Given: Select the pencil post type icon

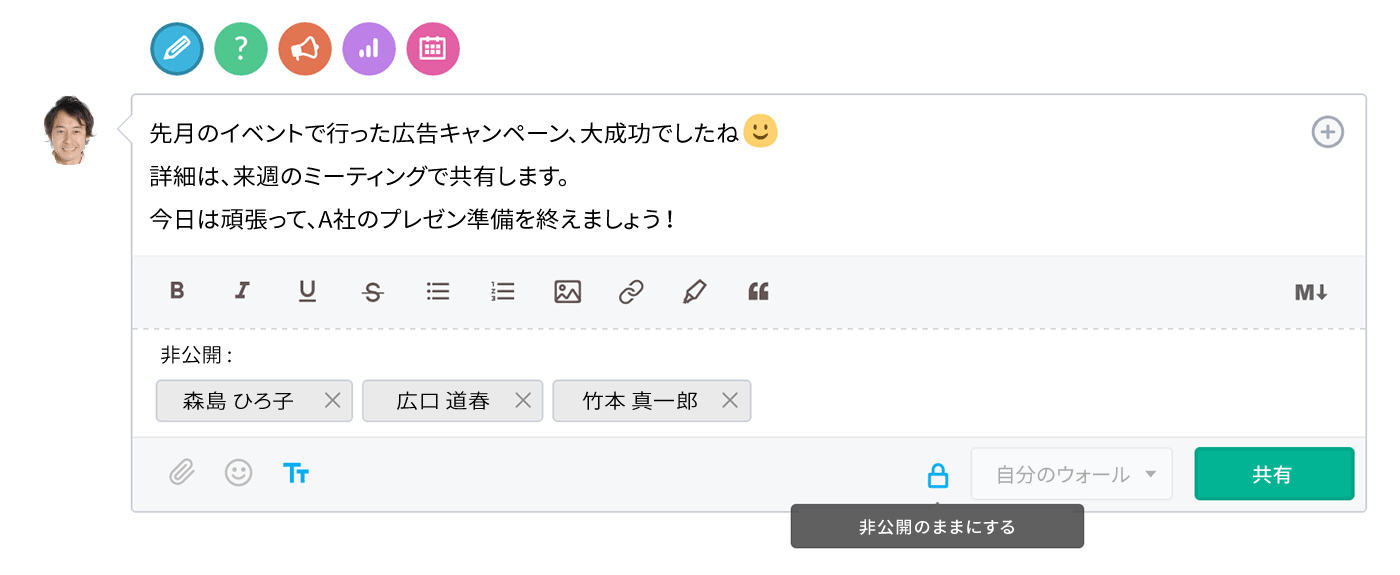Looking at the screenshot, I should [x=177, y=49].
